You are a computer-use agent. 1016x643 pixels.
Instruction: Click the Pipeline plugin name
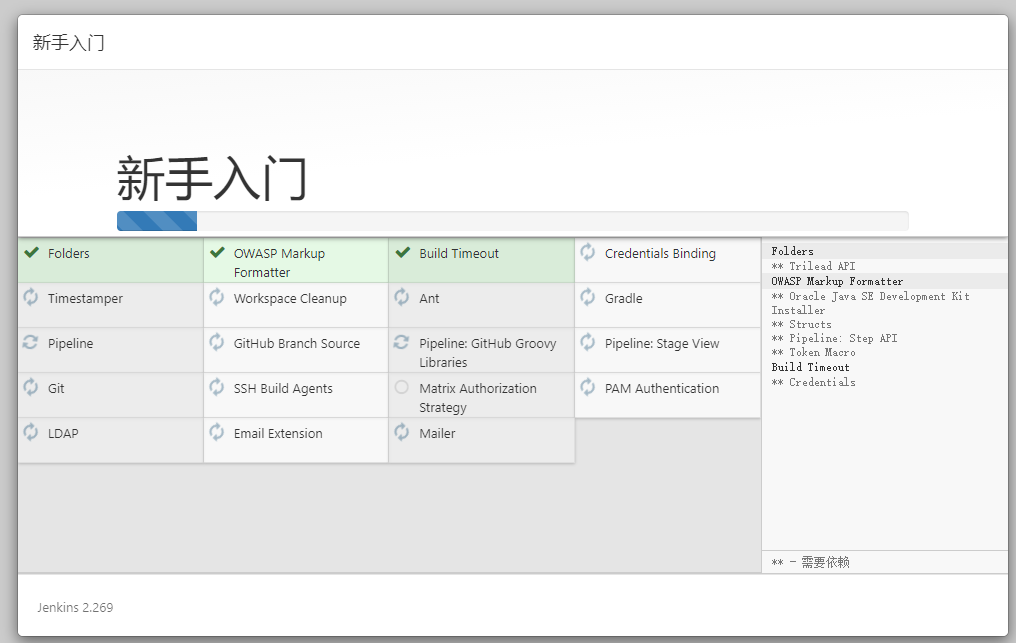[71, 344]
